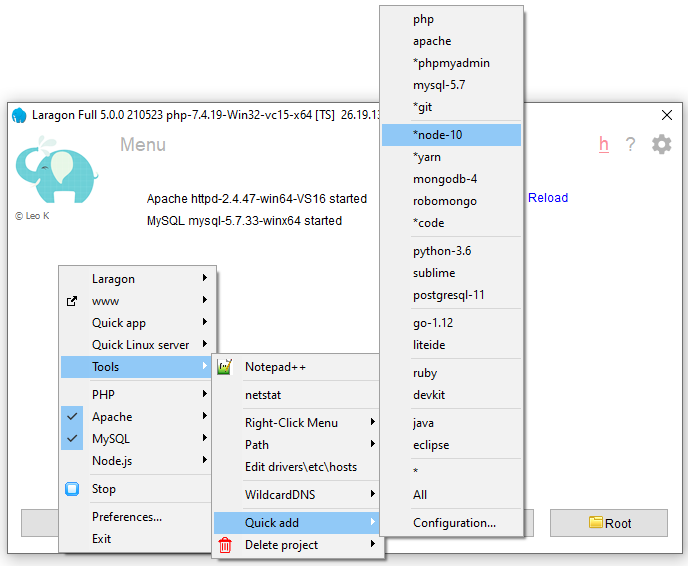Expand the Node.js submenu arrow
The image size is (688, 566).
pyautogui.click(x=204, y=459)
